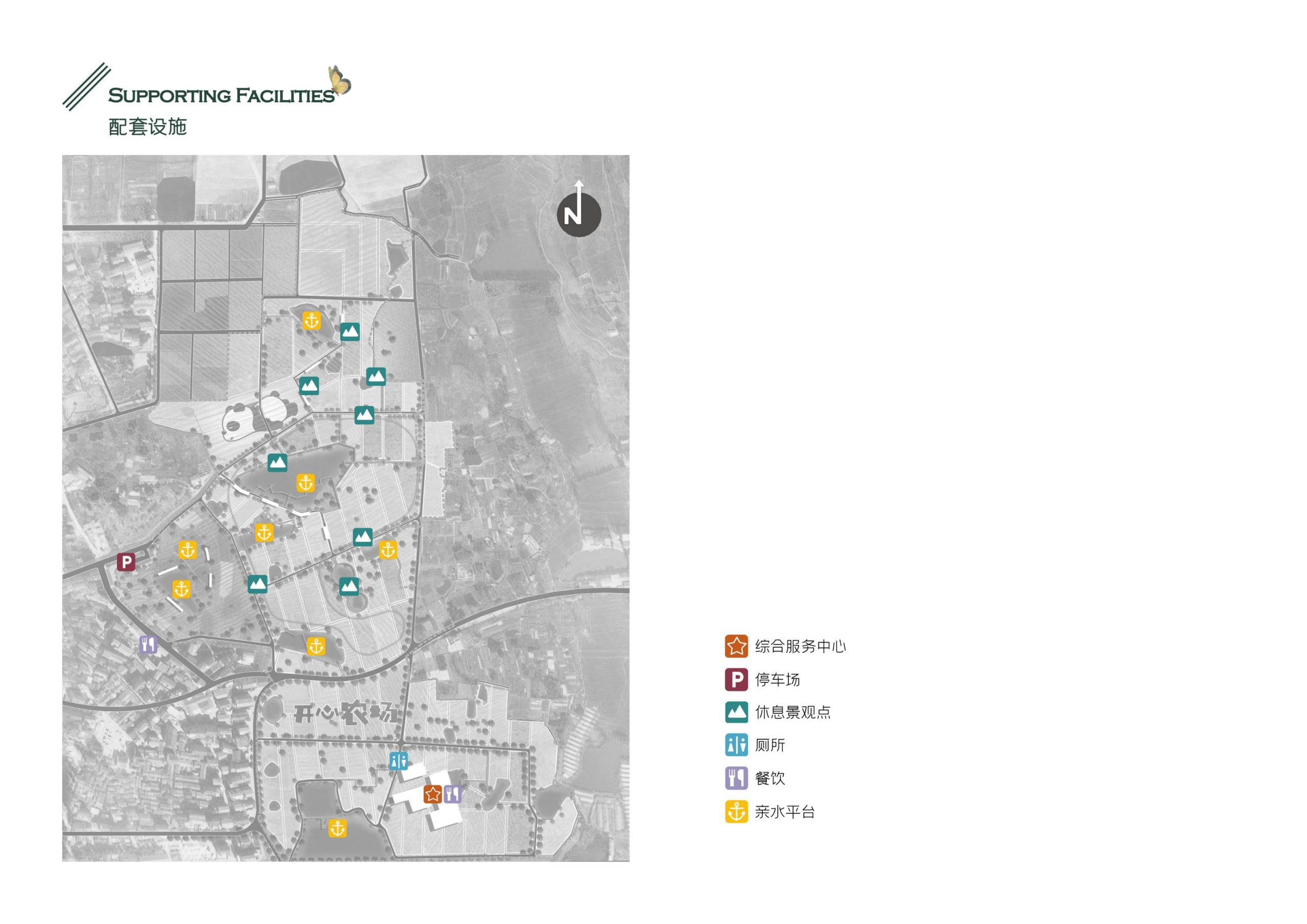Click dining icon beside the star icon

[x=452, y=794]
